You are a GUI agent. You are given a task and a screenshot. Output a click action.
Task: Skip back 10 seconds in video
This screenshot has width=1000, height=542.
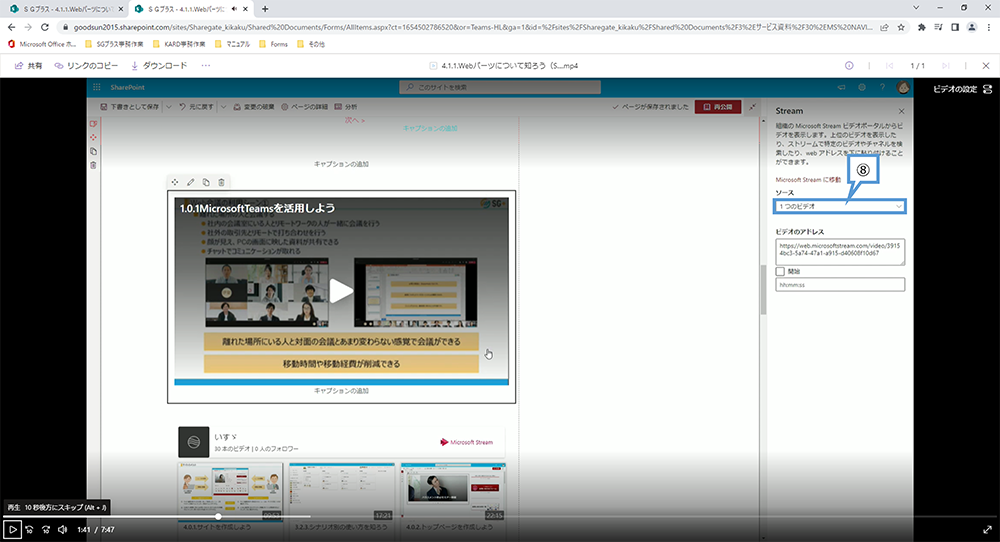29,529
